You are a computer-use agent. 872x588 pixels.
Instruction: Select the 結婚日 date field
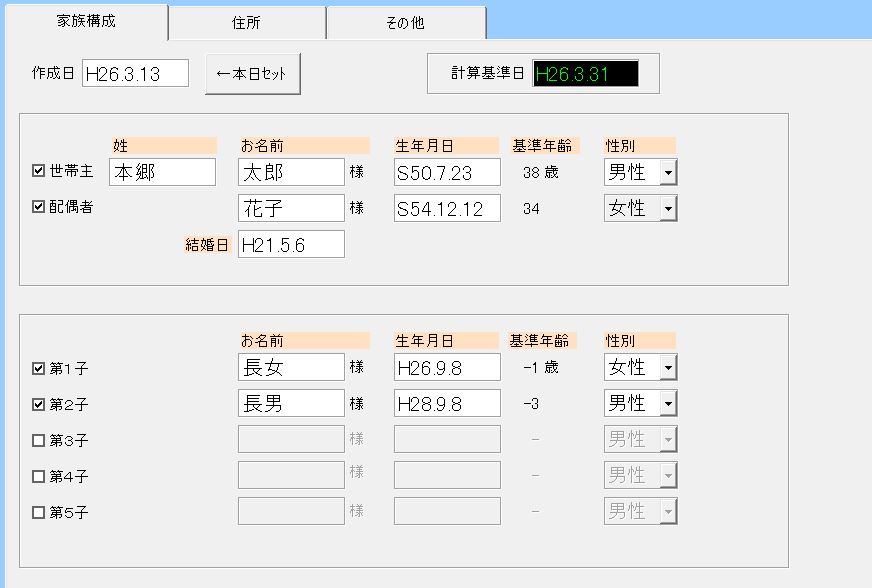(x=291, y=244)
